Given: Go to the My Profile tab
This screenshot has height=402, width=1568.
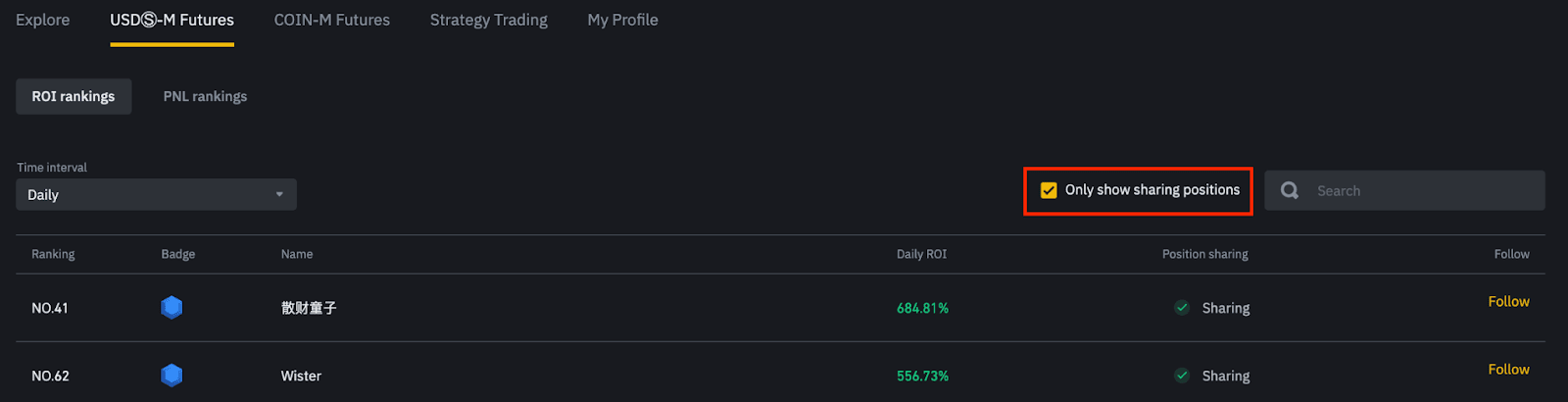Looking at the screenshot, I should click(622, 20).
